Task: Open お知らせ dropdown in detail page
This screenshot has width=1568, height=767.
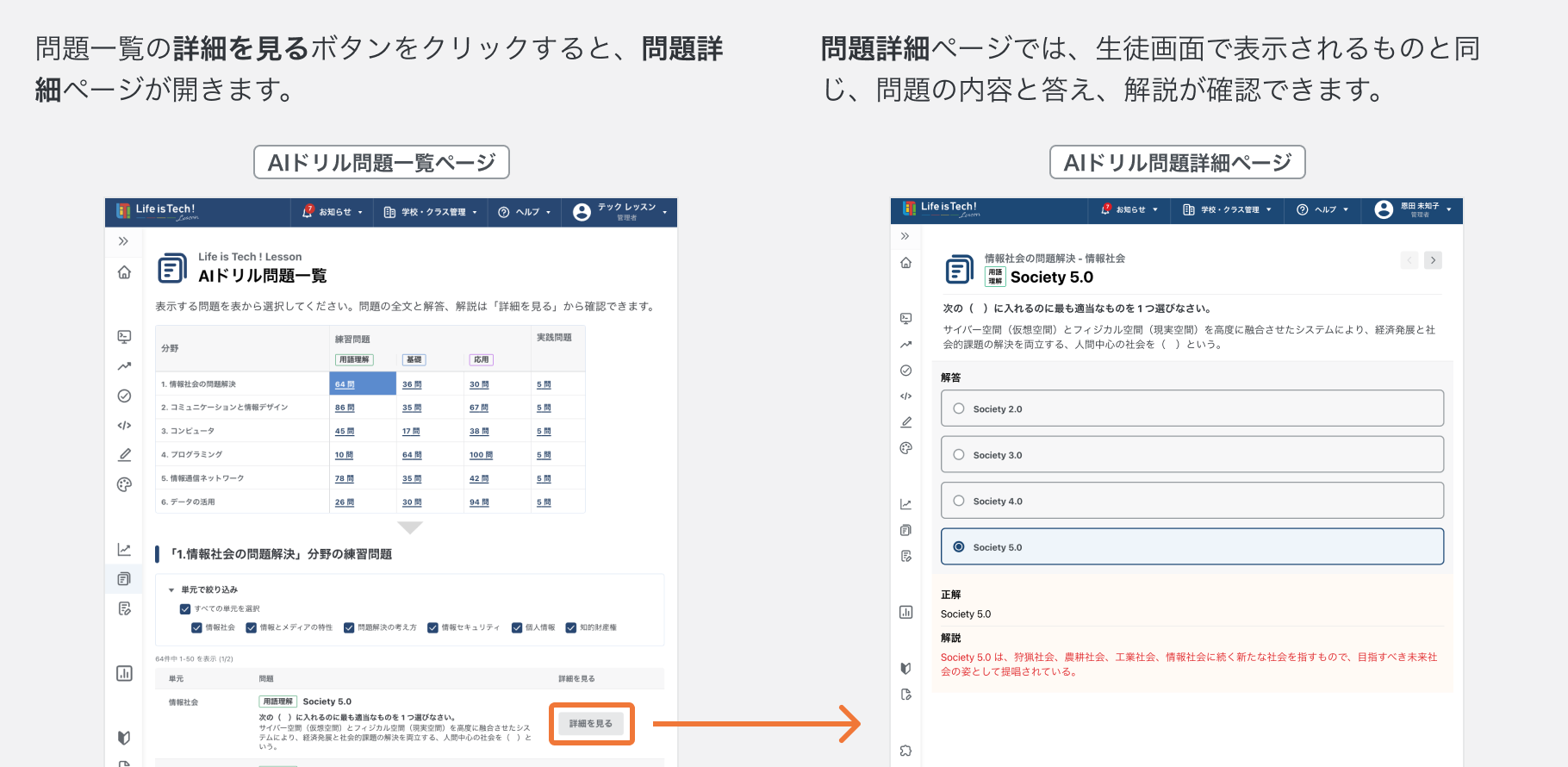Action: coord(1129,209)
